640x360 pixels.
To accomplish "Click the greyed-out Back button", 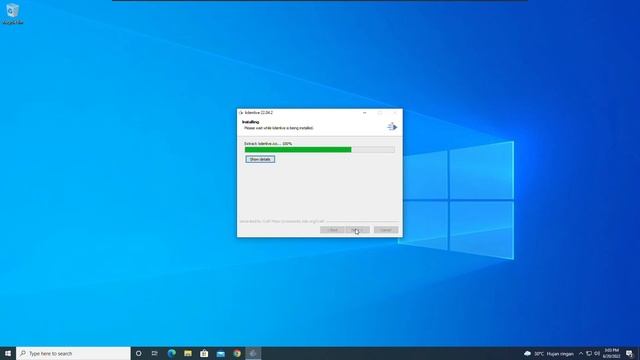I will coord(332,230).
